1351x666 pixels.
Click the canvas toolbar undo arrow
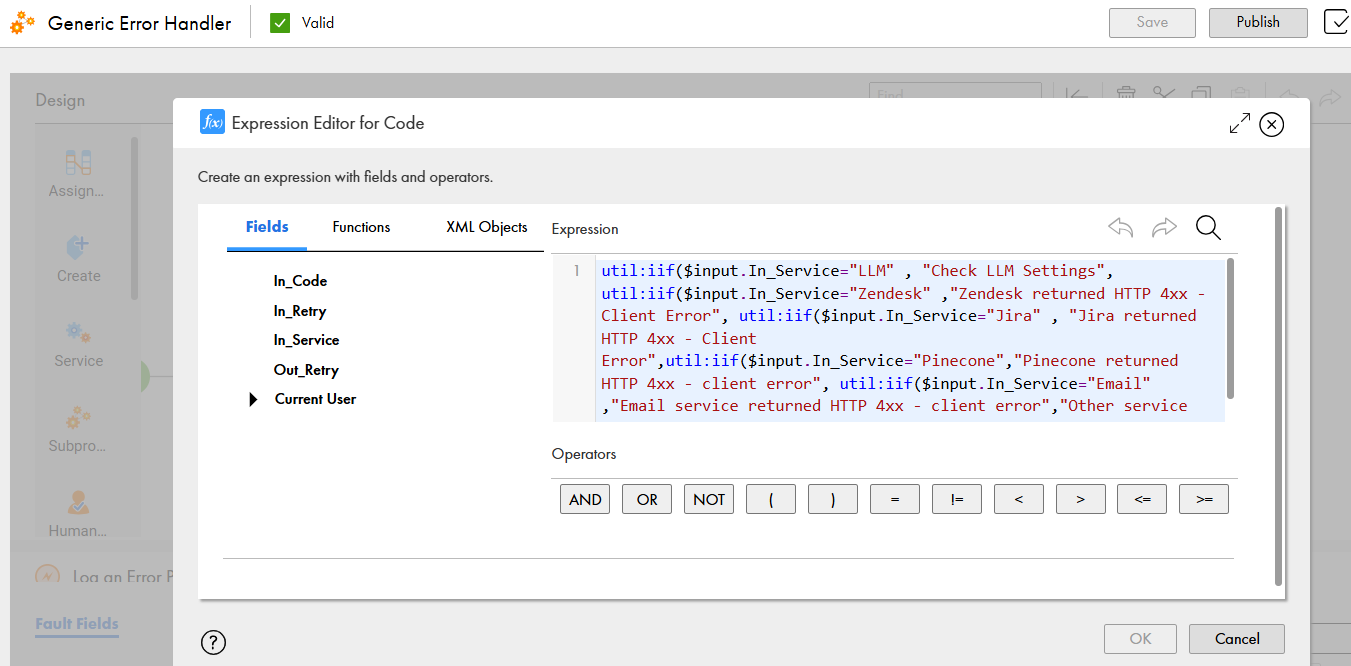pos(1290,97)
